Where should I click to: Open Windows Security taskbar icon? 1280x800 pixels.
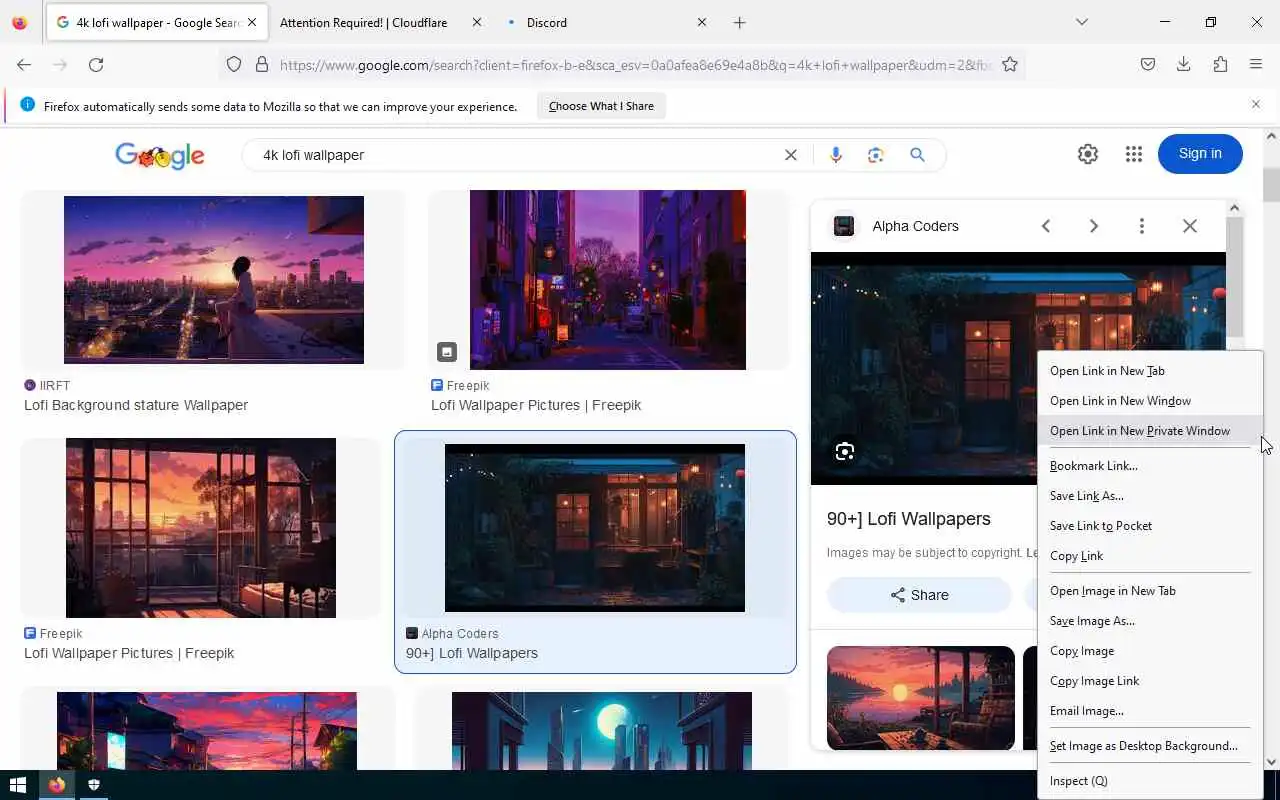tap(94, 785)
